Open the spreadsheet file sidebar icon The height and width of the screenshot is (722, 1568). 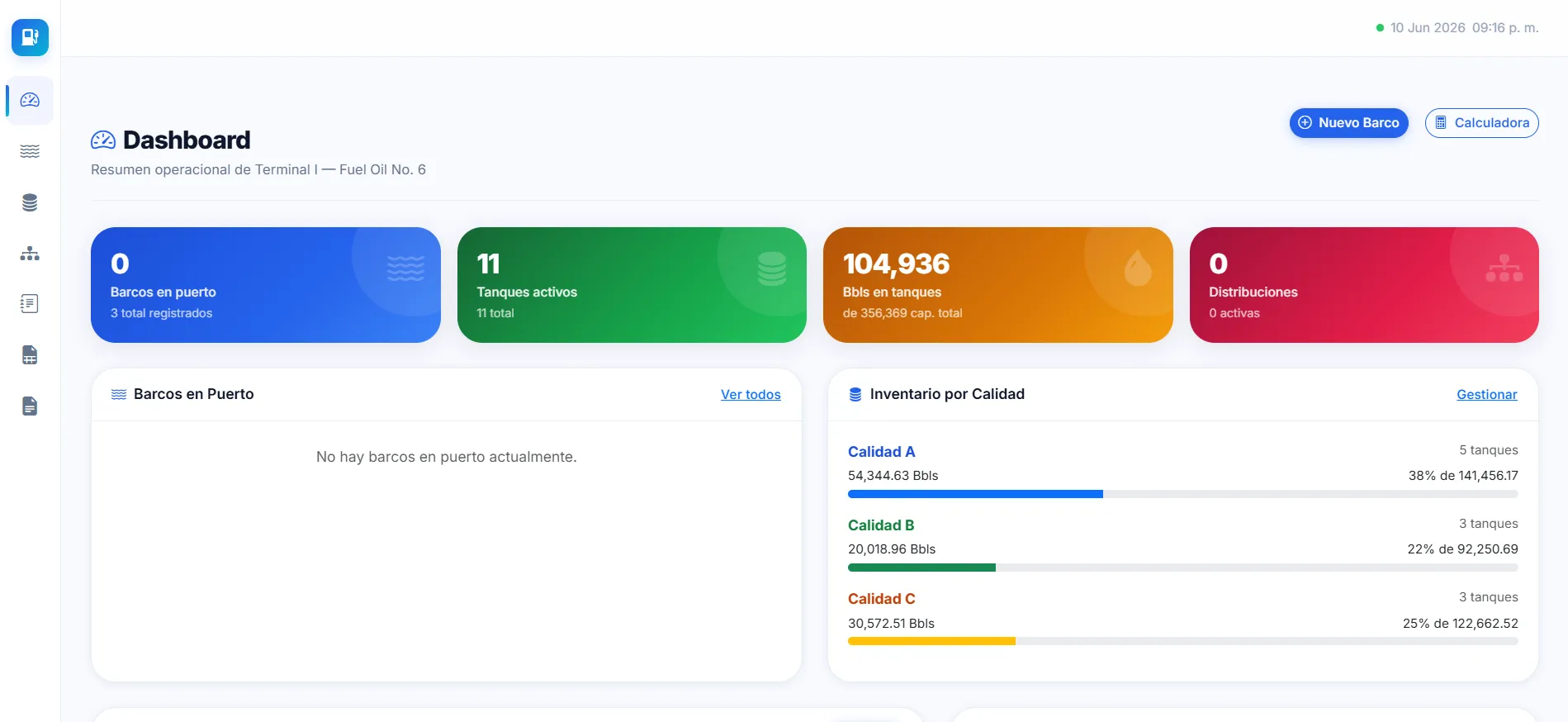(x=30, y=355)
